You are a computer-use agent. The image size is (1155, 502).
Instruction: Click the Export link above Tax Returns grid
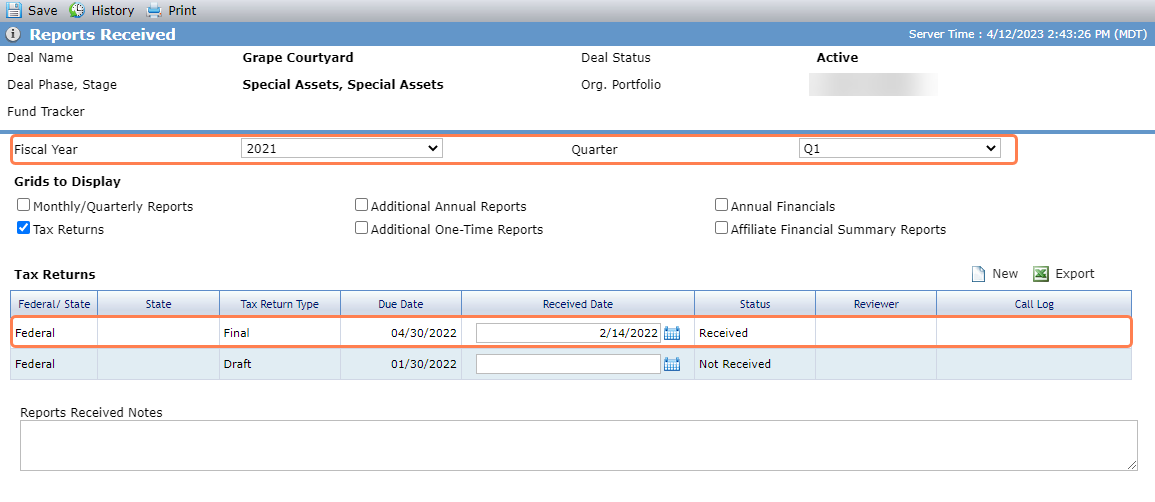pyautogui.click(x=1075, y=274)
